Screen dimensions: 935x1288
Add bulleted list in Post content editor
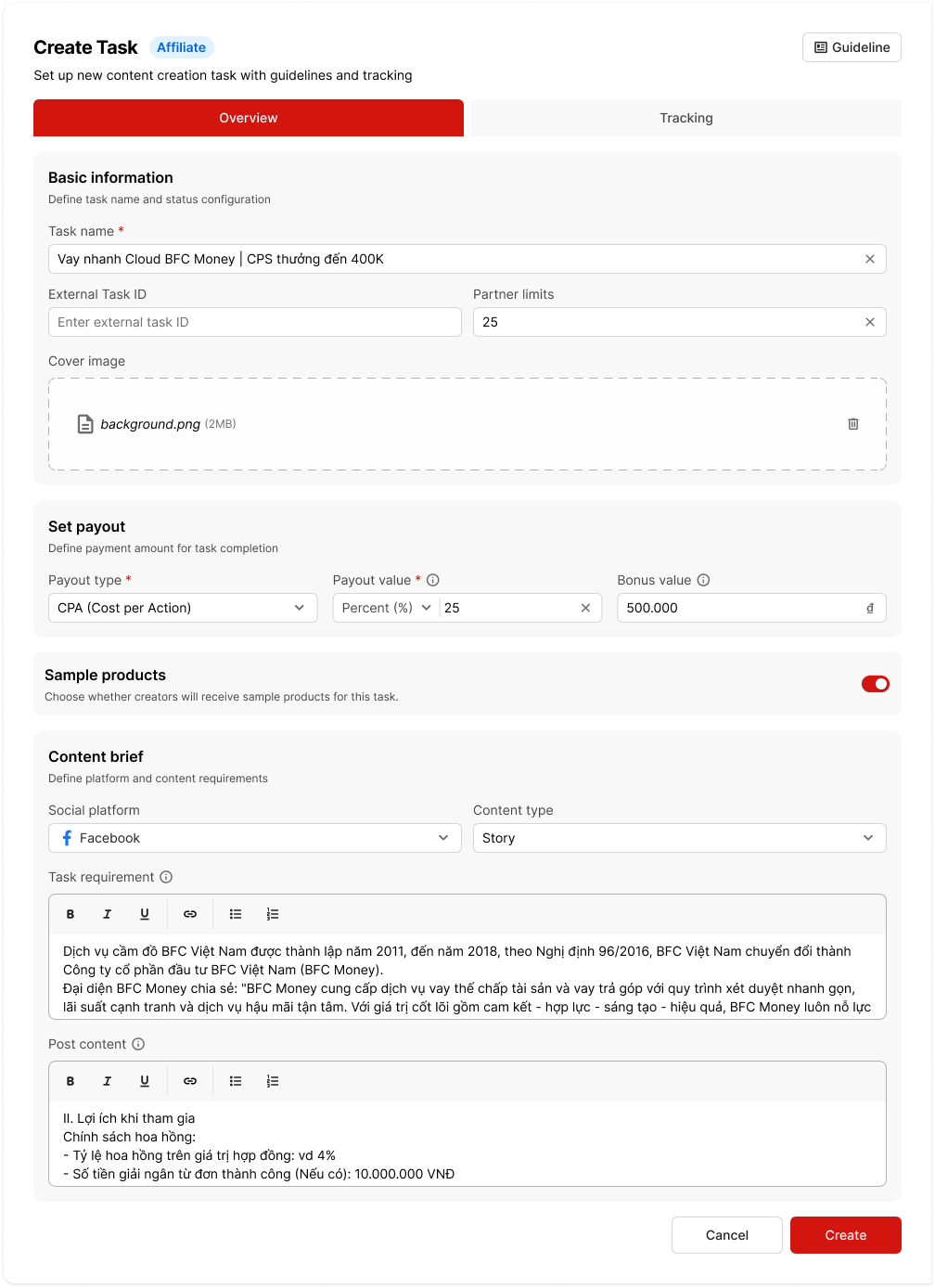236,1081
